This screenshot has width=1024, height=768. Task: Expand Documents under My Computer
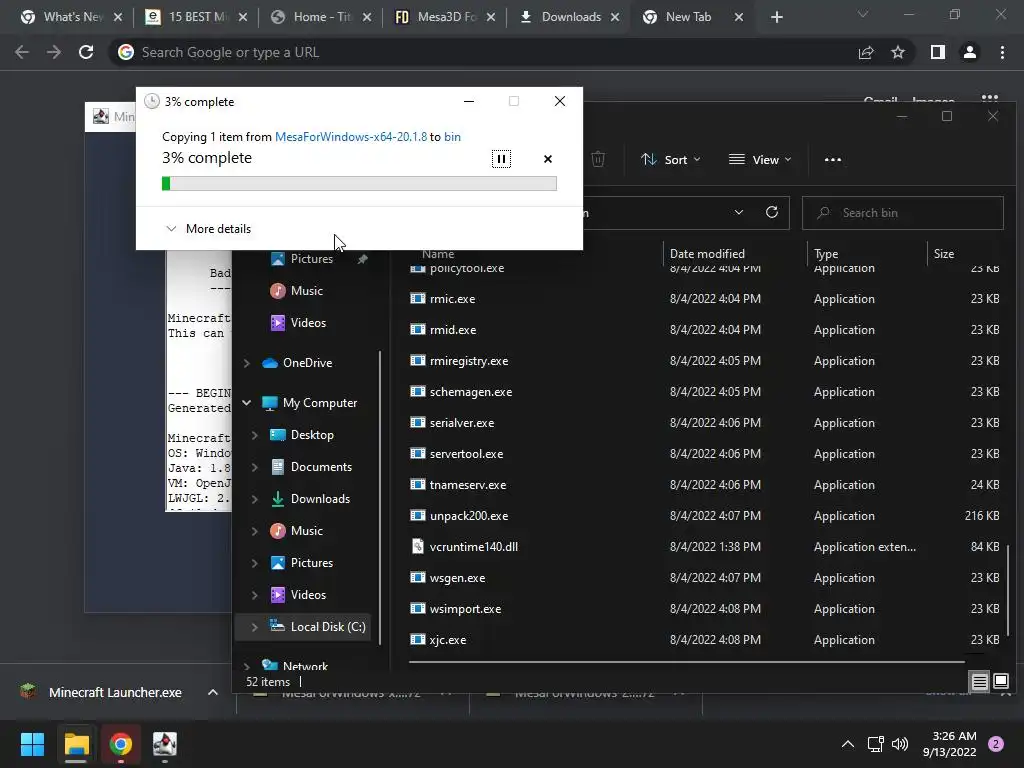click(x=255, y=467)
